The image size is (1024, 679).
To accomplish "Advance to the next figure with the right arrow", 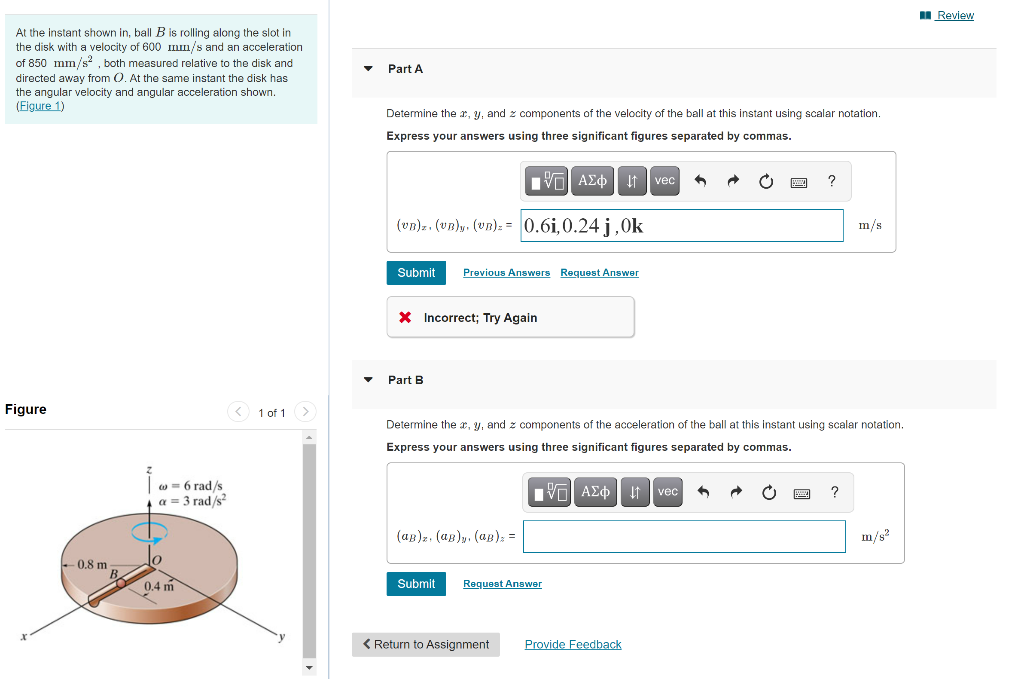I will tap(305, 412).
